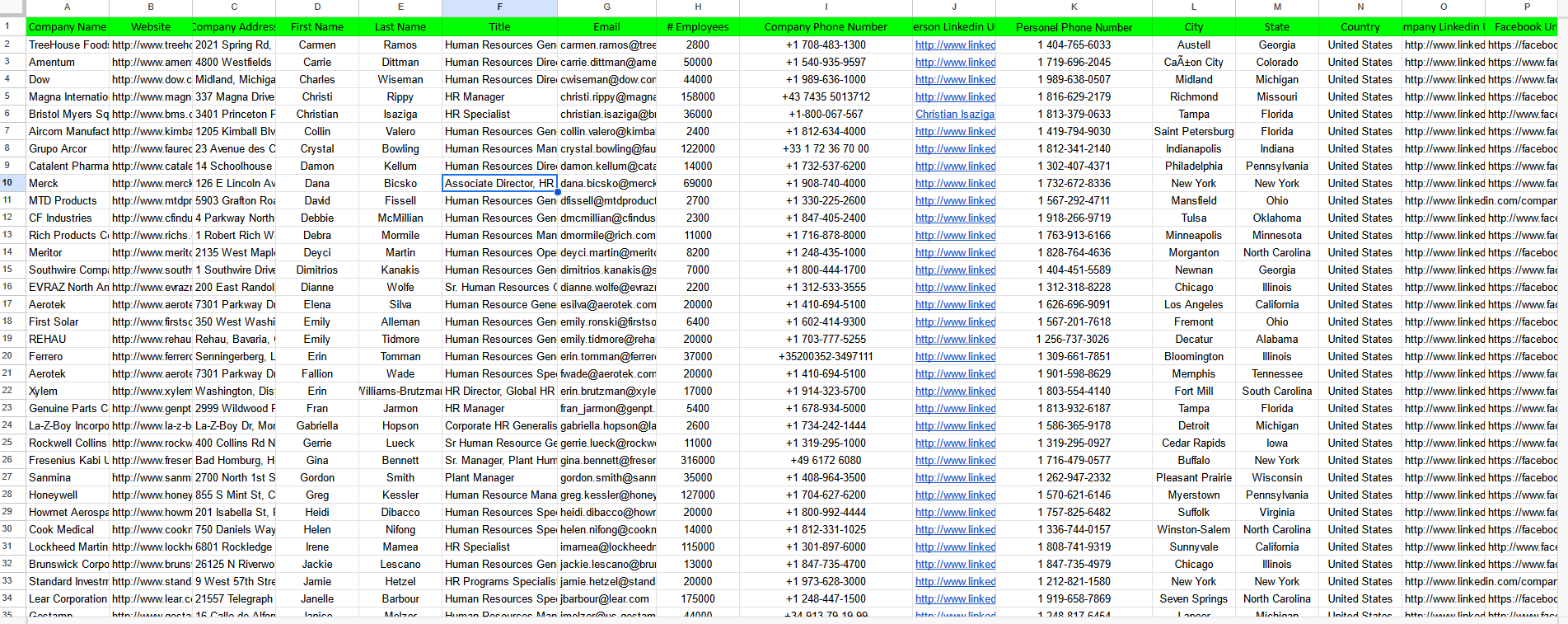Click the HR Director, Global HR cell

pyautogui.click(x=499, y=391)
